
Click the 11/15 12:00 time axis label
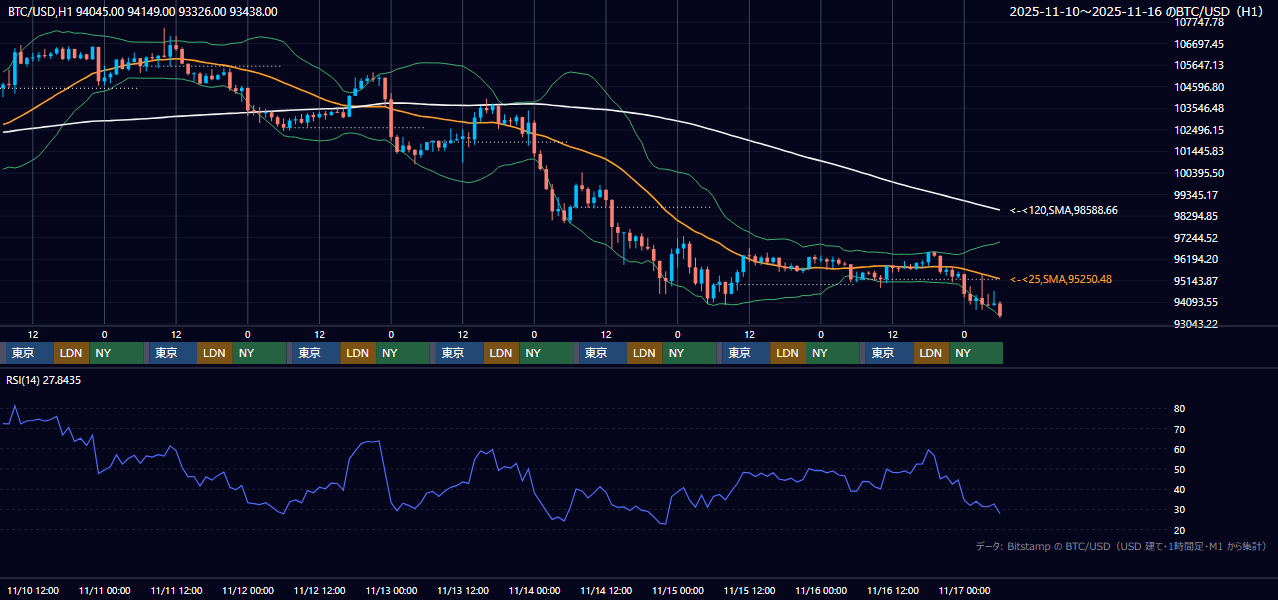tap(750, 591)
